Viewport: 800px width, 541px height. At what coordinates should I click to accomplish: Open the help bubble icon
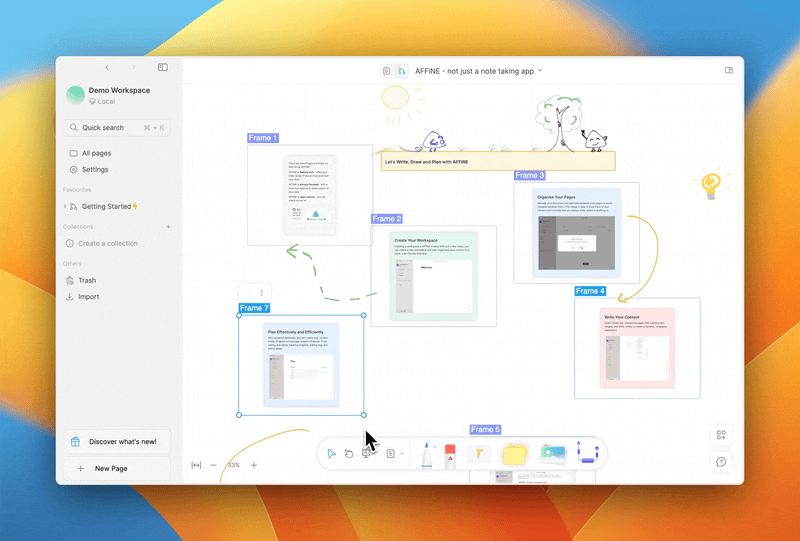tap(721, 462)
